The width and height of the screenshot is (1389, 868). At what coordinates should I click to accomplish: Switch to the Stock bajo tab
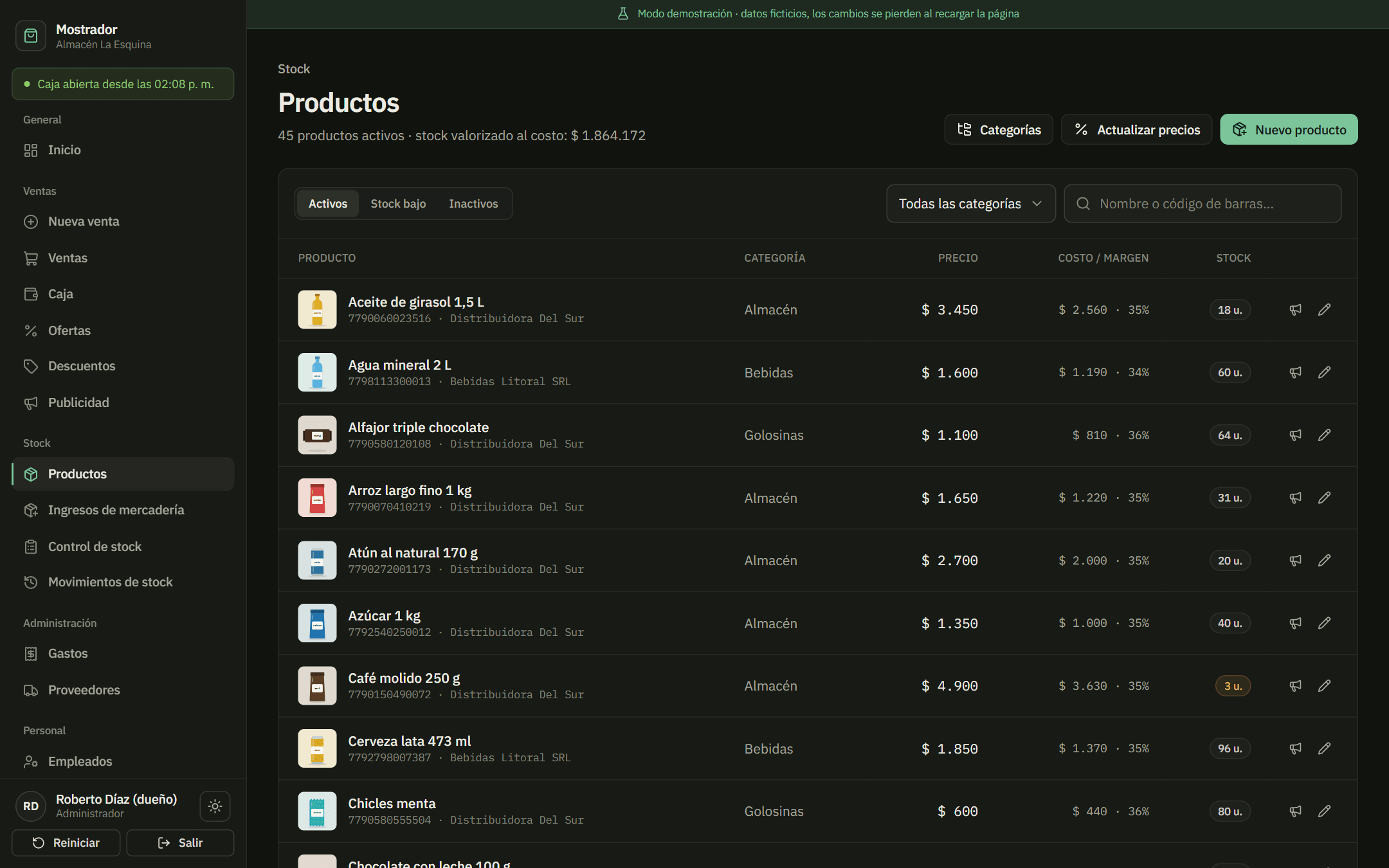(398, 204)
